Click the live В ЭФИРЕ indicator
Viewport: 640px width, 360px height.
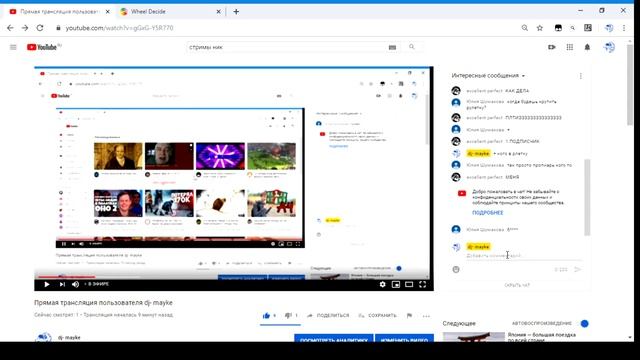point(97,284)
